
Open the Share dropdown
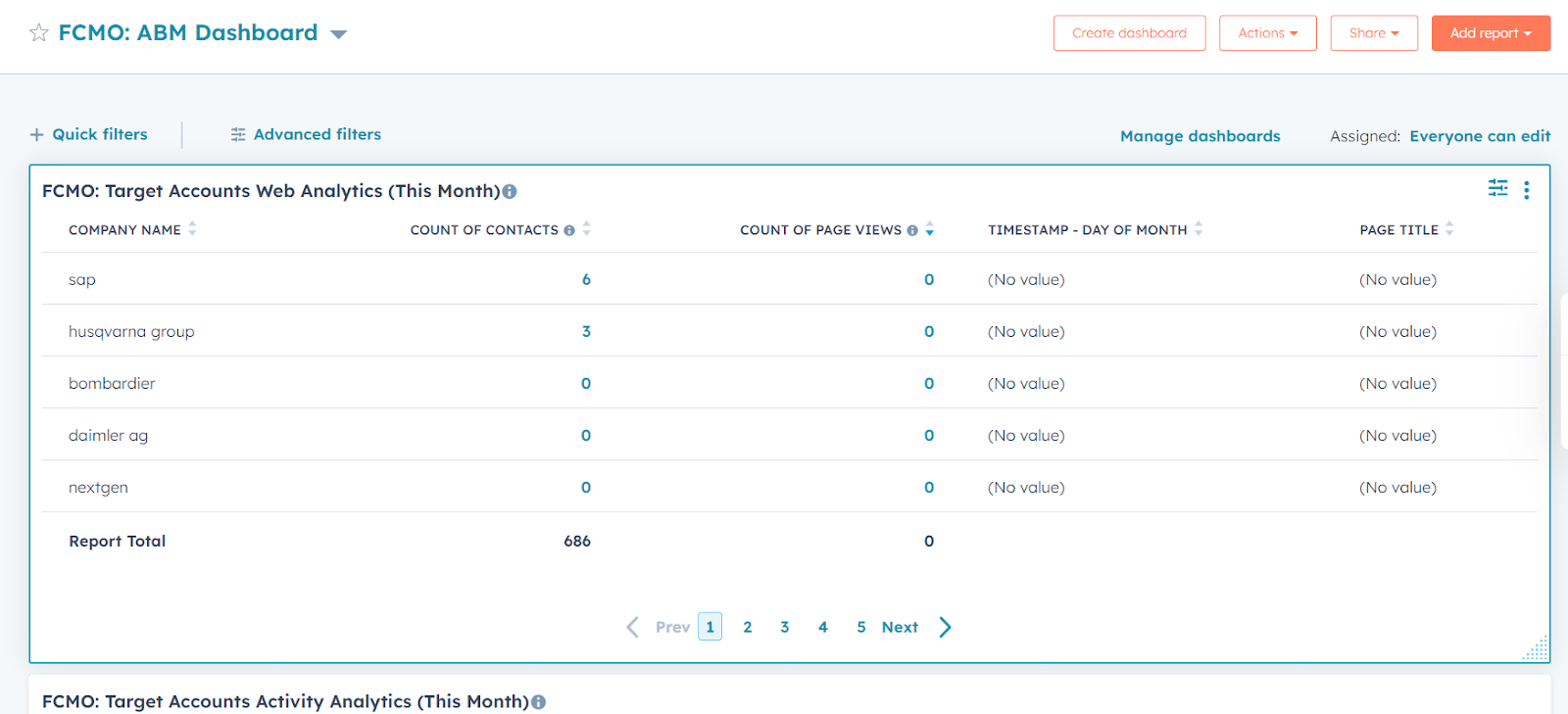click(x=1374, y=33)
